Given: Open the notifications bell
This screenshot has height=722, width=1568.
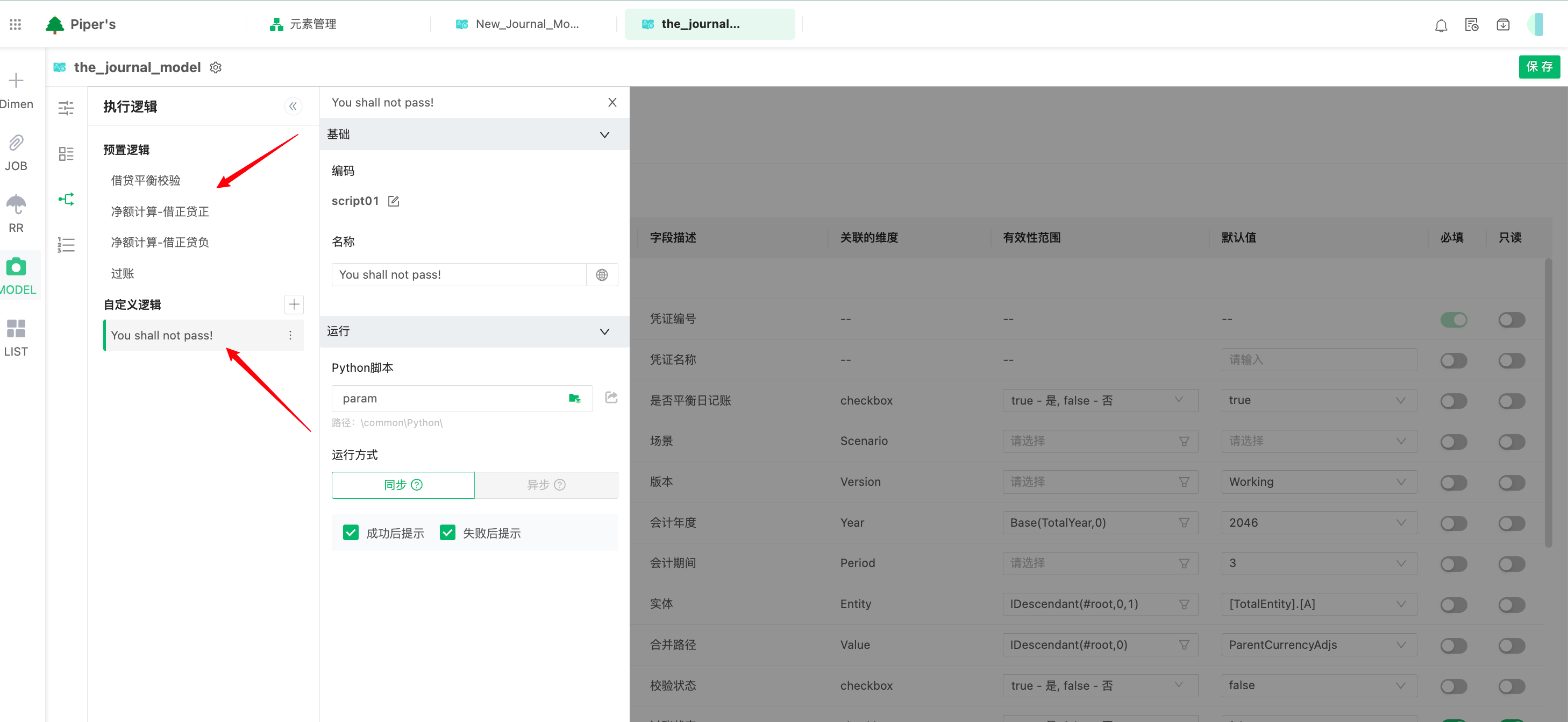Looking at the screenshot, I should point(1441,26).
